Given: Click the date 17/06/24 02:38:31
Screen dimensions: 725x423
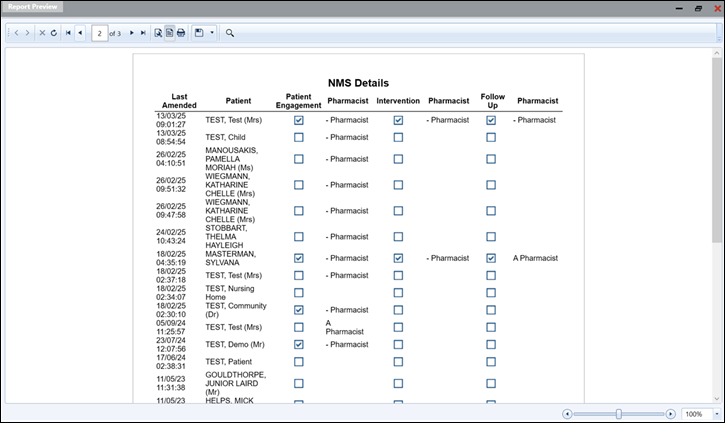Looking at the screenshot, I should (x=171, y=362).
